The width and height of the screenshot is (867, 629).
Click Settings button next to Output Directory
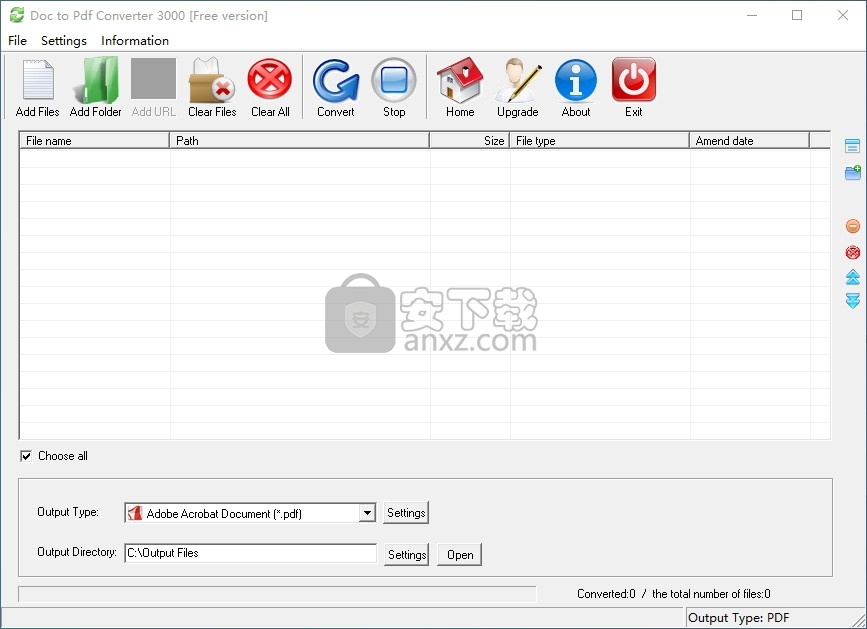pyautogui.click(x=406, y=554)
